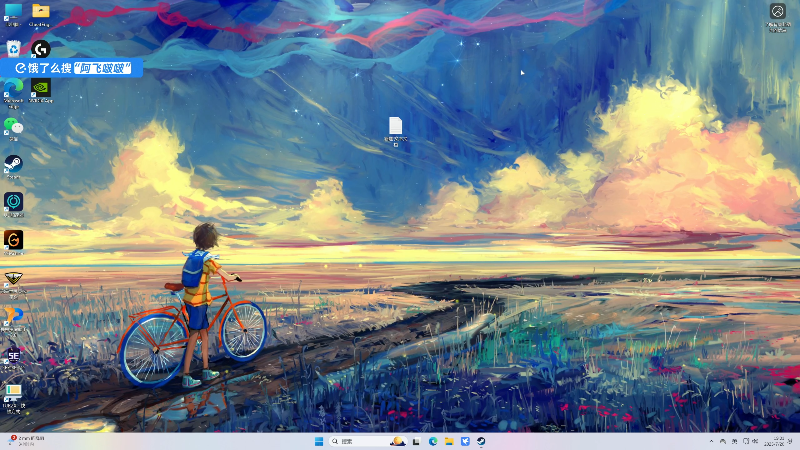Open the yellow folder on the desktop
The width and height of the screenshot is (800, 450).
pos(40,14)
